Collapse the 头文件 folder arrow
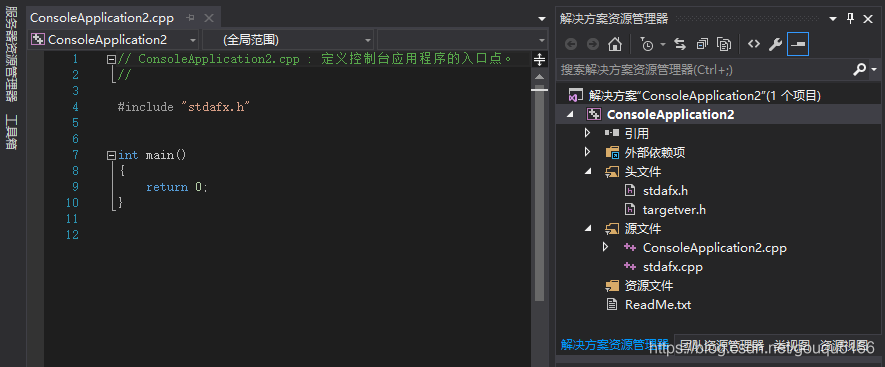The image size is (885, 367). (x=588, y=172)
